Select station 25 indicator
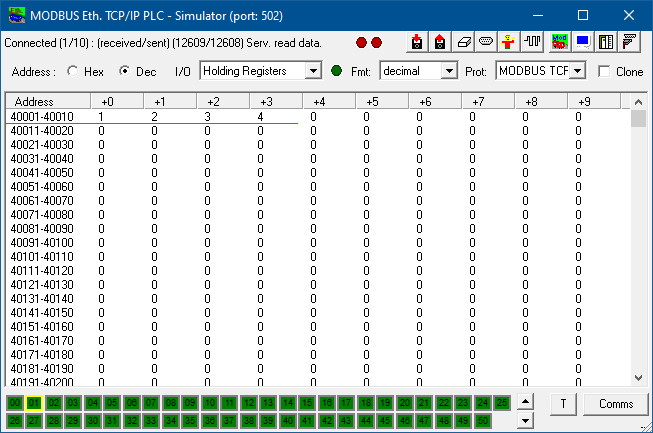The width and height of the screenshot is (653, 433). [x=502, y=403]
